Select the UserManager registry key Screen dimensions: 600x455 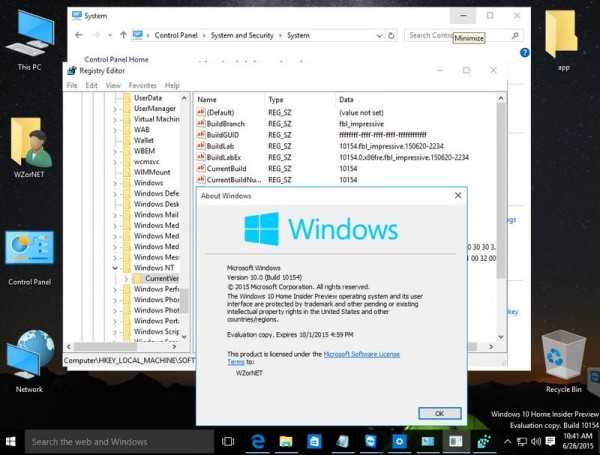click(155, 109)
